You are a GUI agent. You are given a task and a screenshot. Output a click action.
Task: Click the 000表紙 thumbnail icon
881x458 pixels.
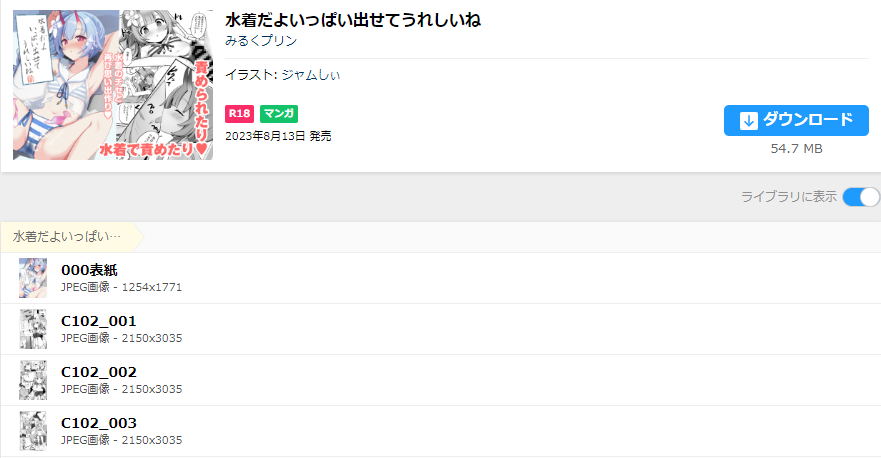(x=33, y=278)
